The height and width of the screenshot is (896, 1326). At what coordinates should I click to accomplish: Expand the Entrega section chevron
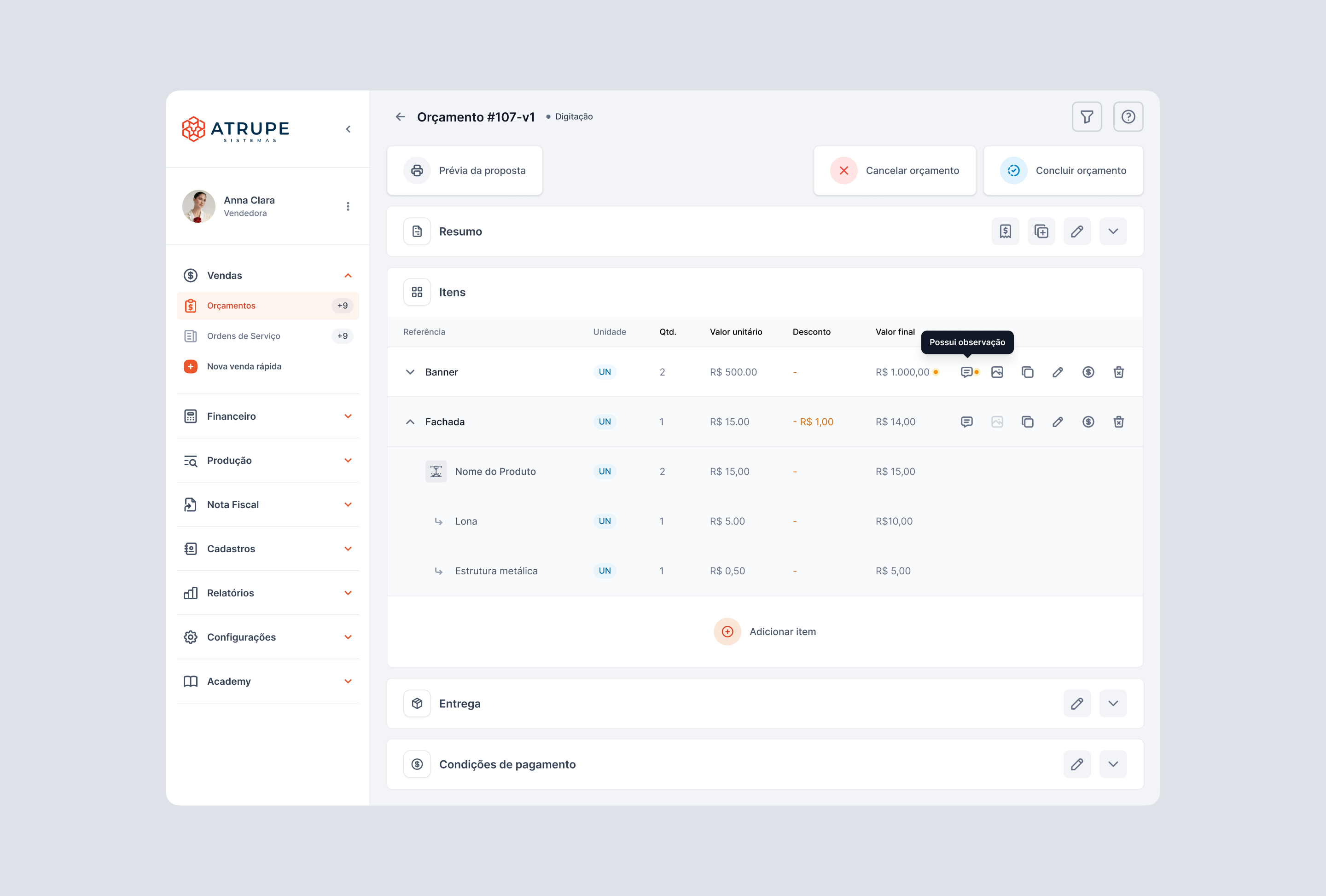point(1113,703)
